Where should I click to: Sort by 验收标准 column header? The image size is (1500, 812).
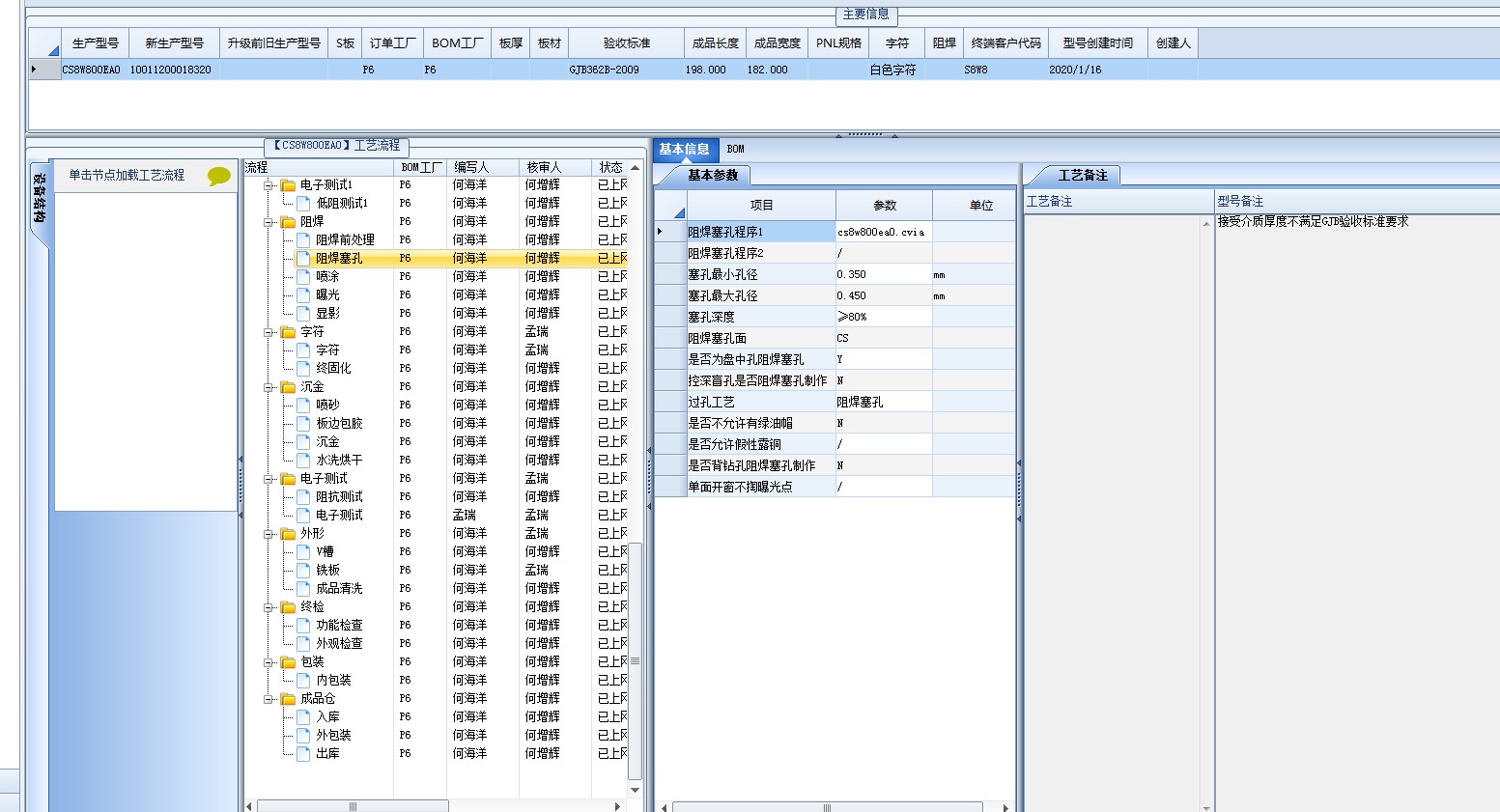point(626,43)
